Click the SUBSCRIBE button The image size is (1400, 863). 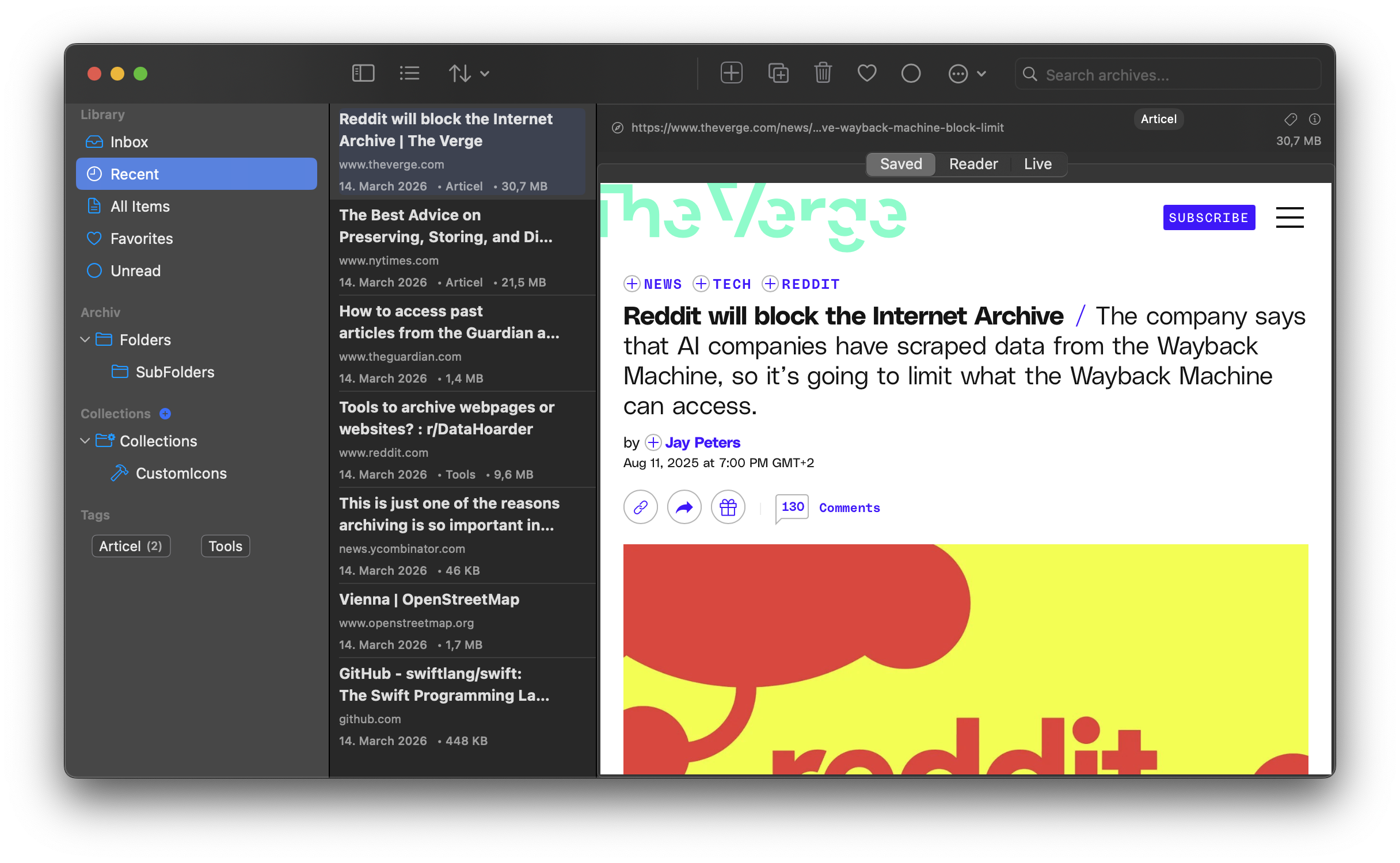pos(1209,217)
